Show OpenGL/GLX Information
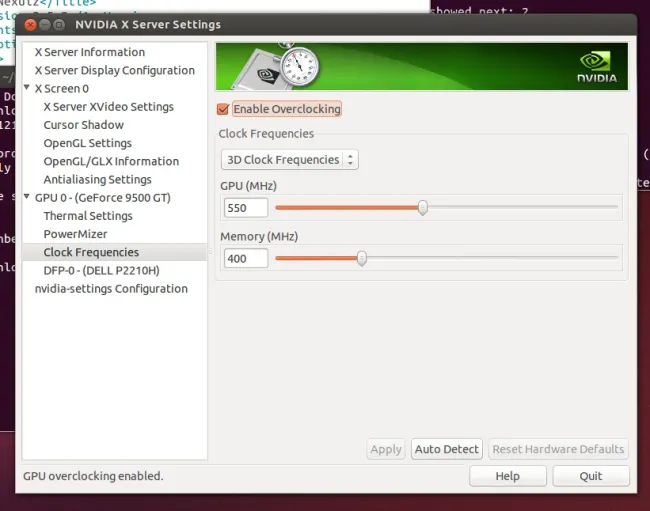 (x=111, y=161)
